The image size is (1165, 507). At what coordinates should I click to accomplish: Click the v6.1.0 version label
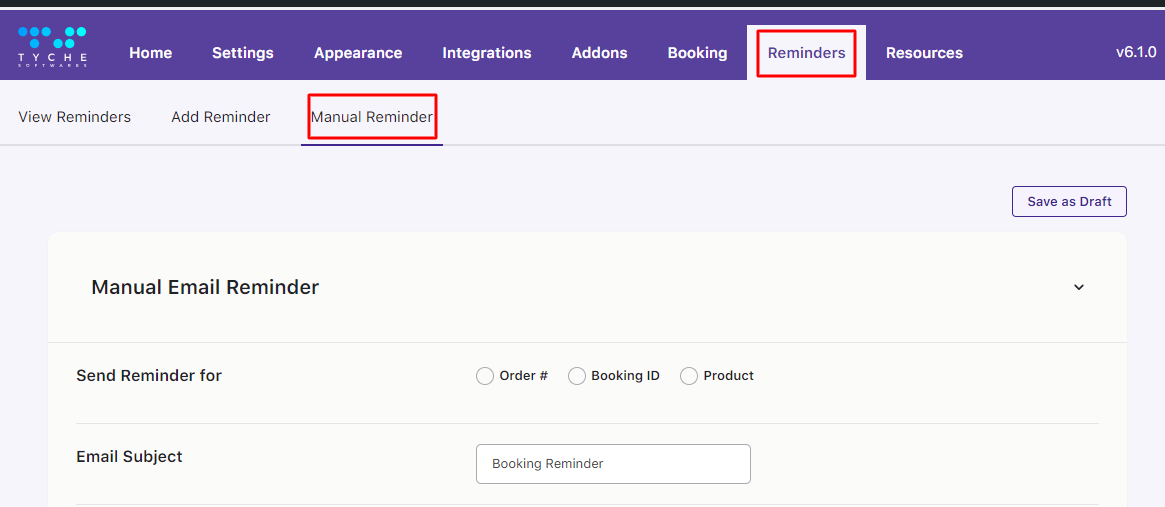(1136, 52)
